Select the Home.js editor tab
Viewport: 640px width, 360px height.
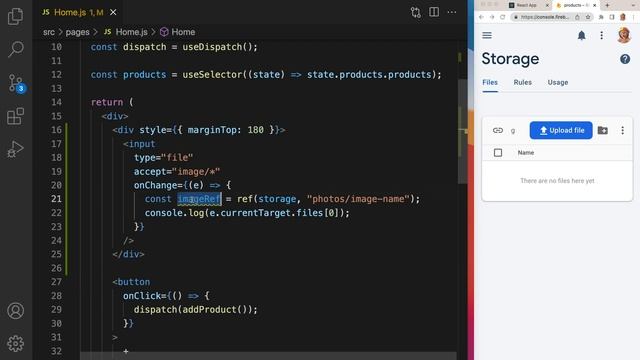pos(79,12)
